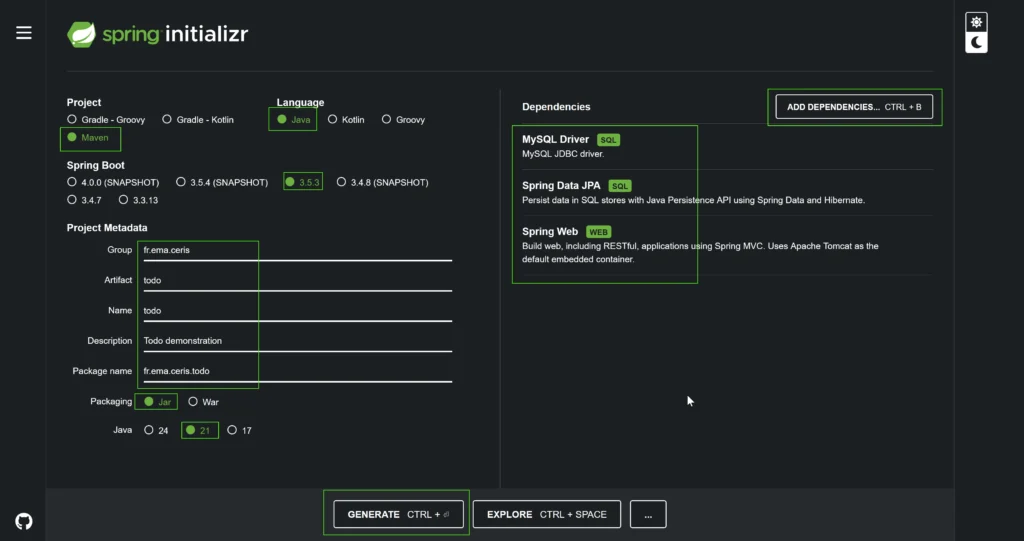Select Spring Boot 3.4.7 version
1024x541 pixels.
coord(84,200)
